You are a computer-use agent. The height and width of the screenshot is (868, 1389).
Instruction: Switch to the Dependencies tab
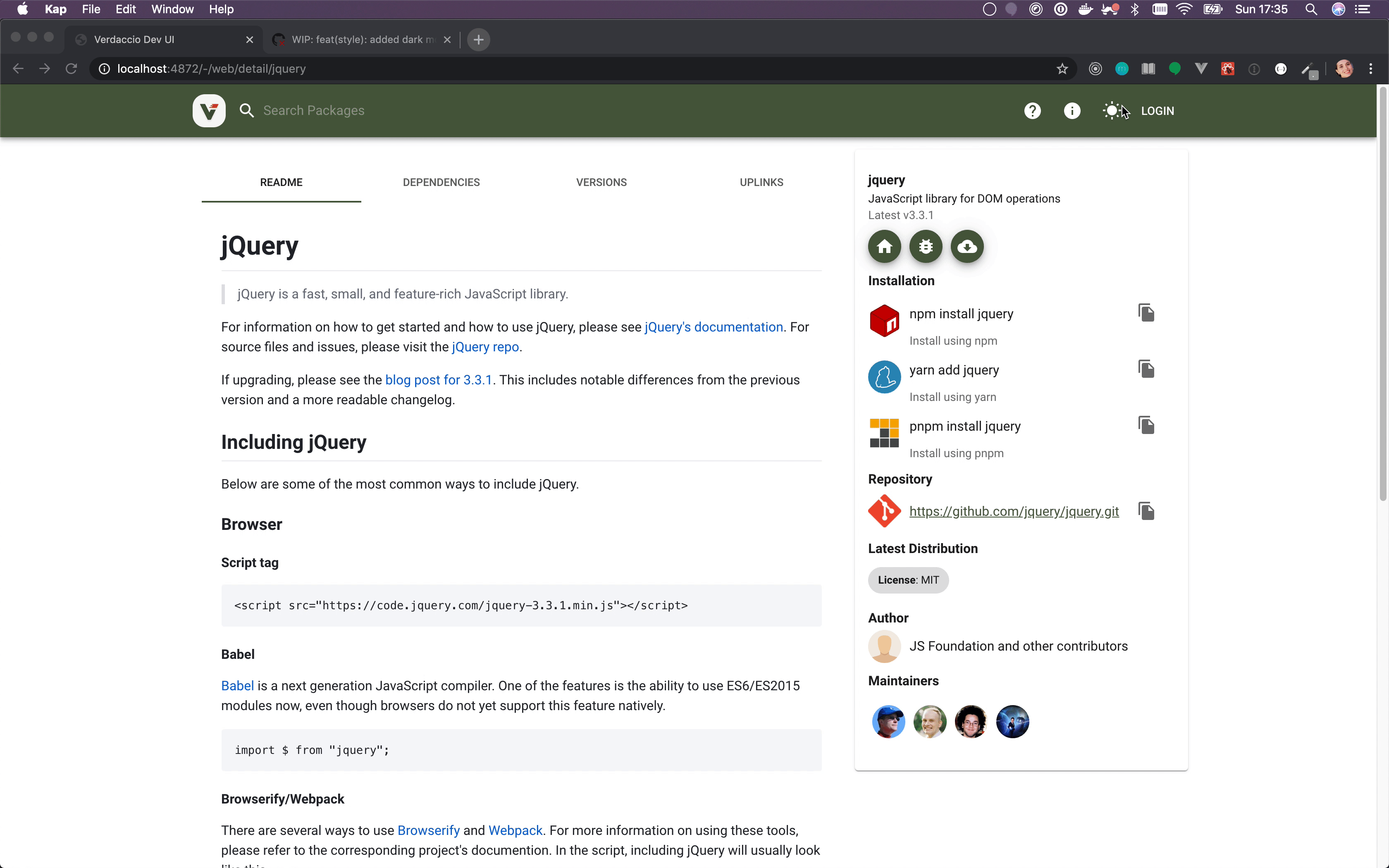click(x=441, y=183)
